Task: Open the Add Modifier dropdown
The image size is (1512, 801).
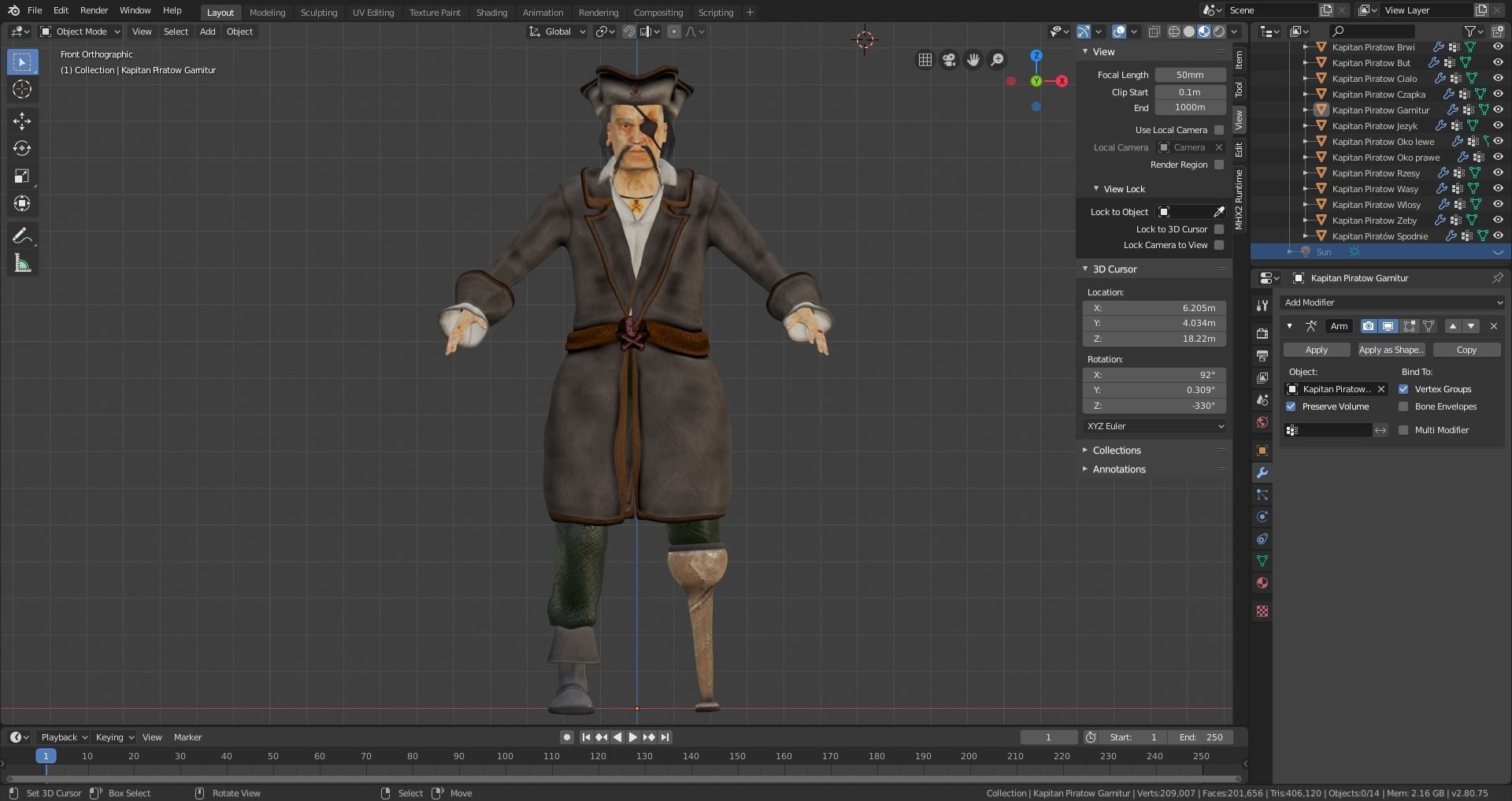Action: pos(1393,302)
